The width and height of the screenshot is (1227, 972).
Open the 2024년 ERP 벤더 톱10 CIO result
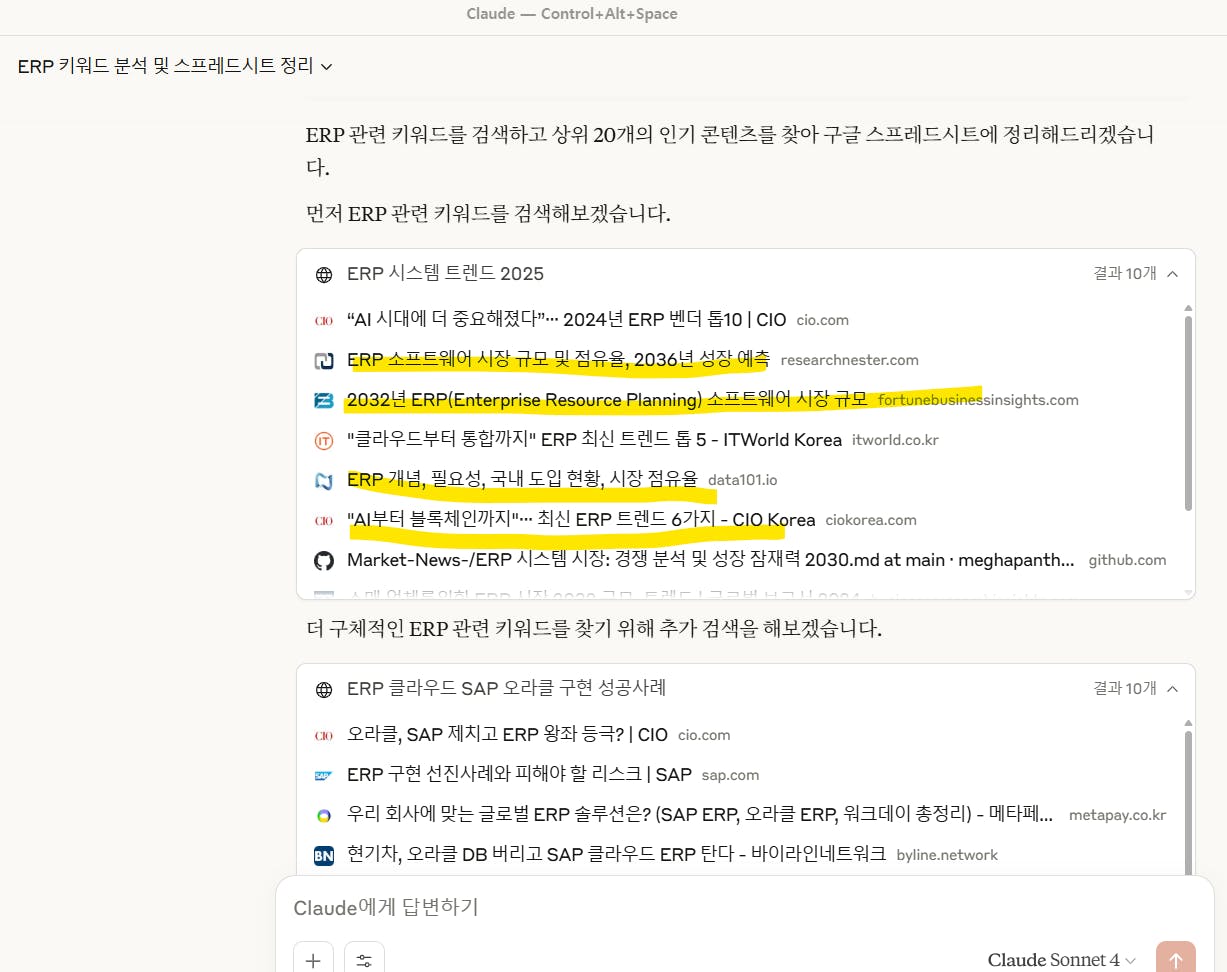[566, 320]
